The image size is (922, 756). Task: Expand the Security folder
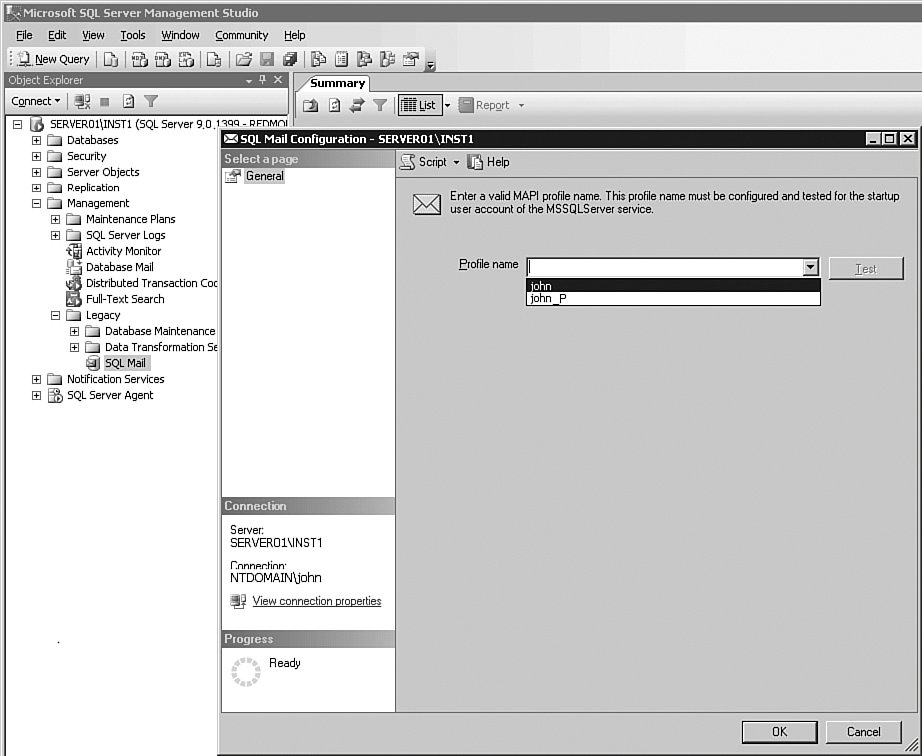coord(36,156)
